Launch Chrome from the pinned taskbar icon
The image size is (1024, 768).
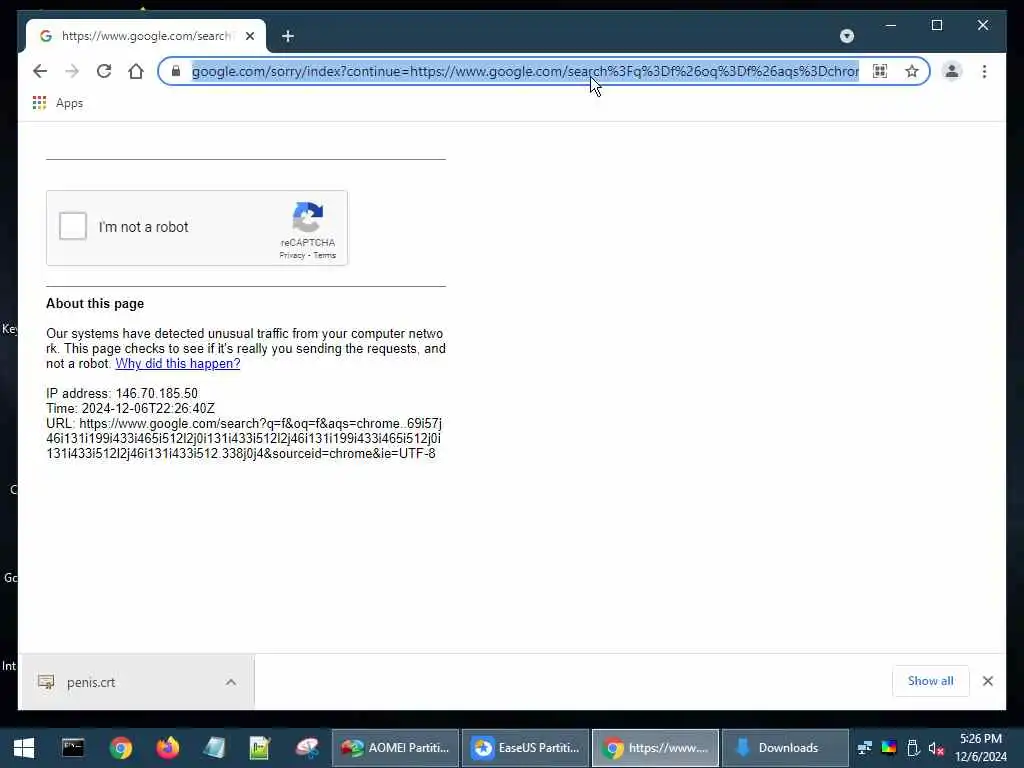[x=121, y=748]
